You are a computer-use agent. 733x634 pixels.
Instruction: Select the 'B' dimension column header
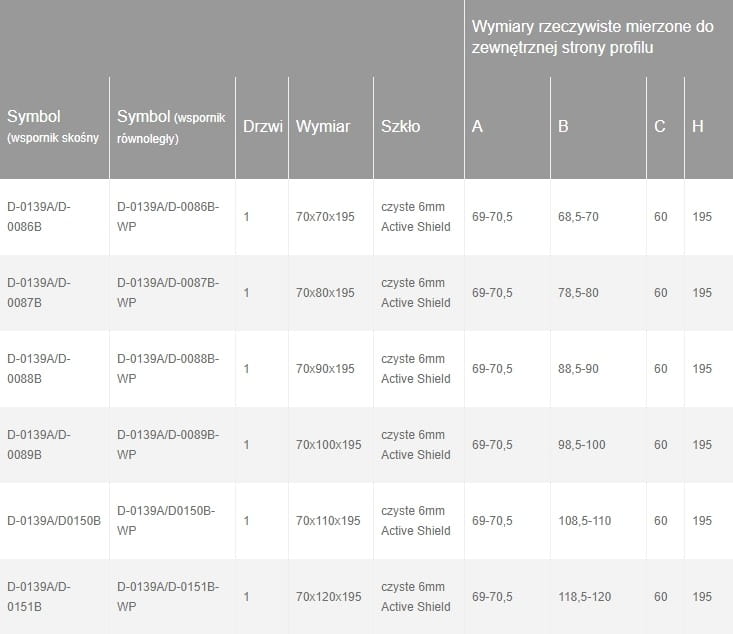coord(564,127)
